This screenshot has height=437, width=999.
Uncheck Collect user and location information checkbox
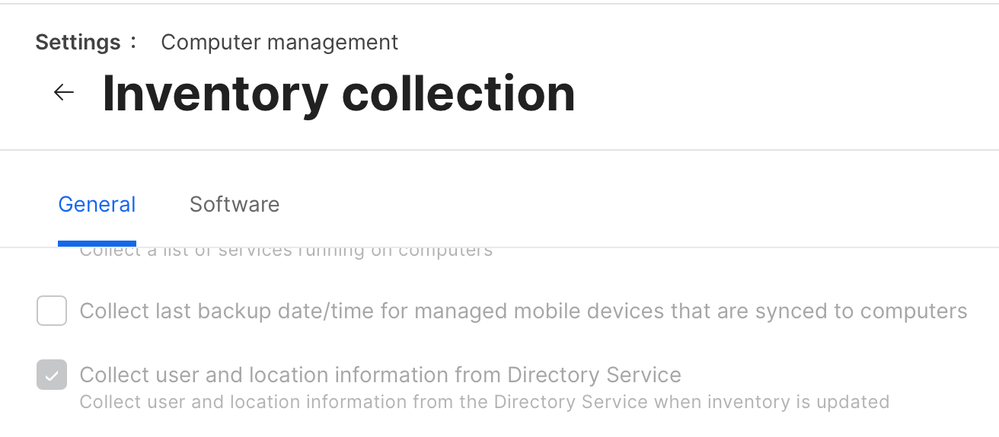pyautogui.click(x=52, y=375)
